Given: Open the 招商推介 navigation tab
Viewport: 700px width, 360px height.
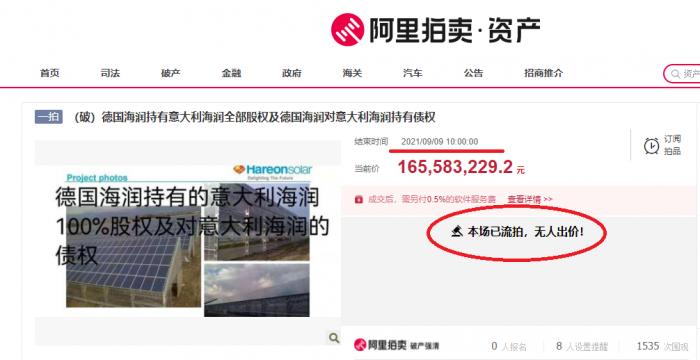Looking at the screenshot, I should click(544, 73).
